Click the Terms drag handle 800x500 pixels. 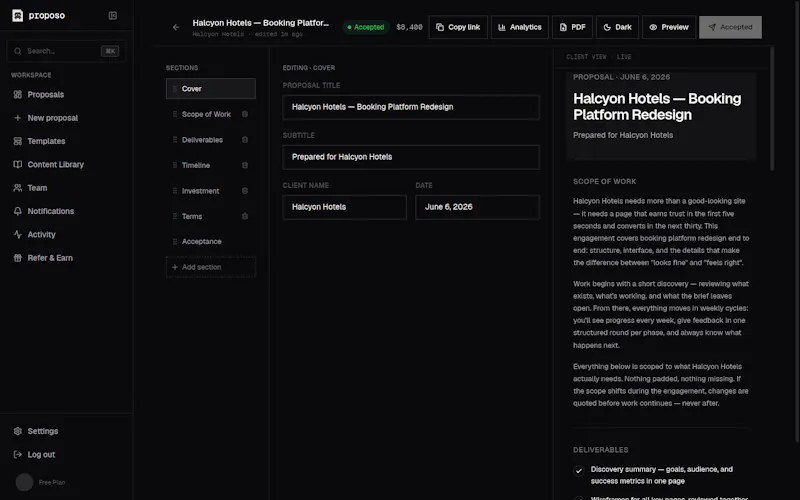pyautogui.click(x=174, y=216)
